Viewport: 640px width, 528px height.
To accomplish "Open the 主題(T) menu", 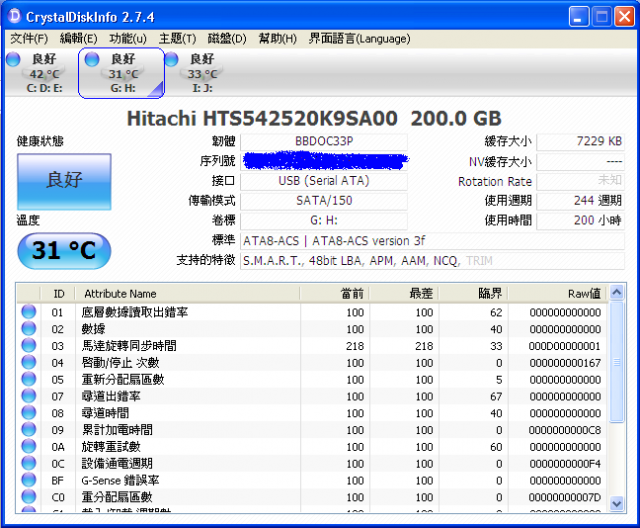I will coord(177,39).
